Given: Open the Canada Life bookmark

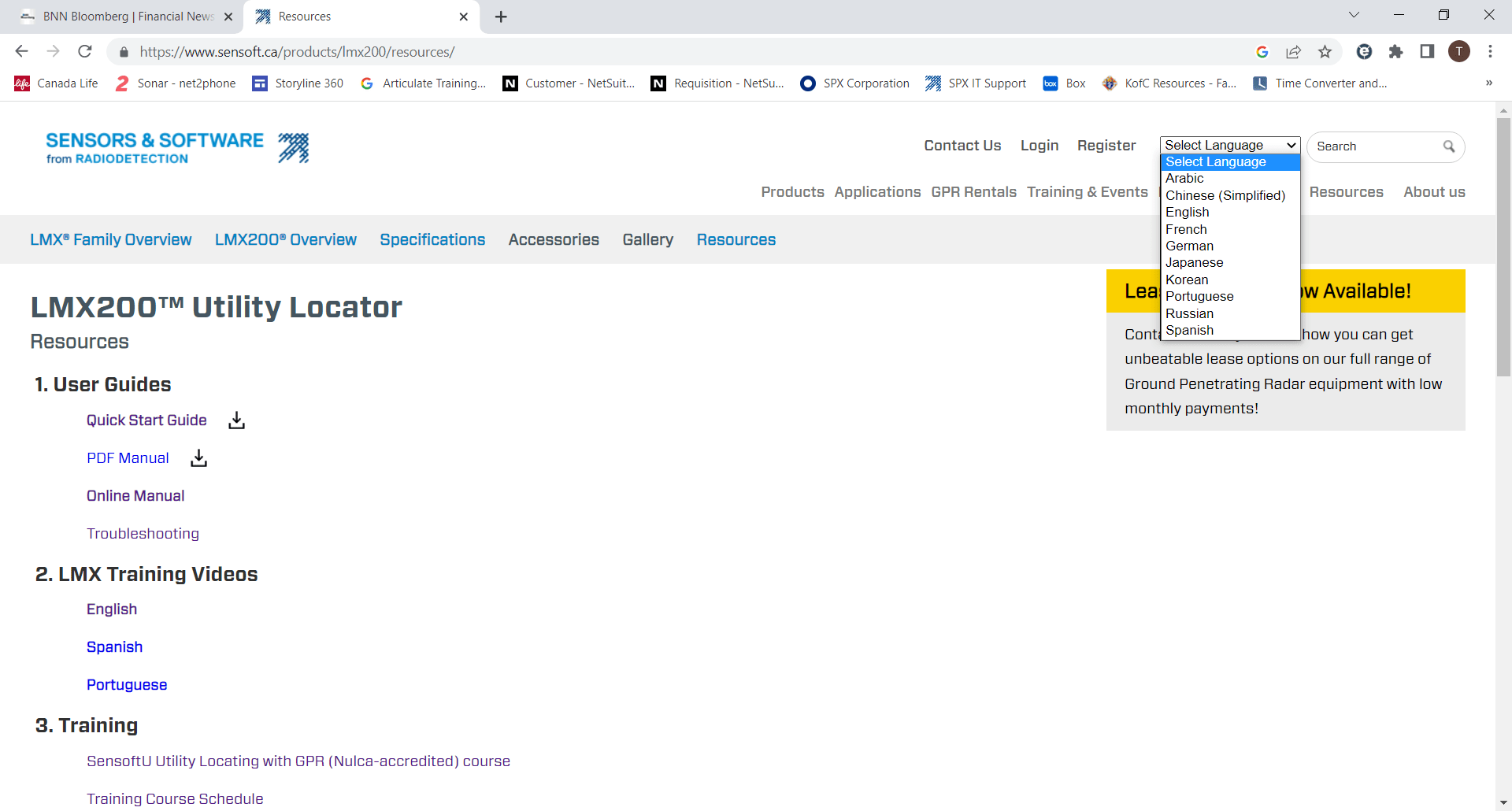Looking at the screenshot, I should coord(56,83).
